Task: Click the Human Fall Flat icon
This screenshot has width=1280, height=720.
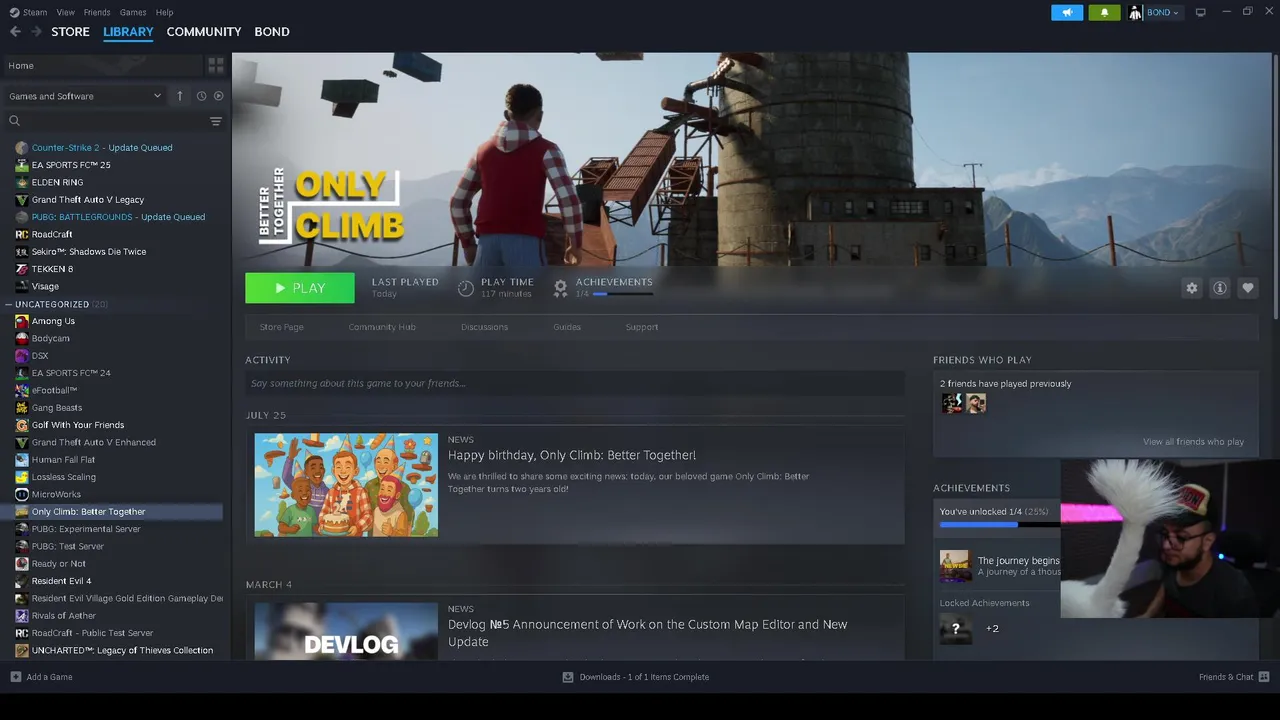Action: 22,460
